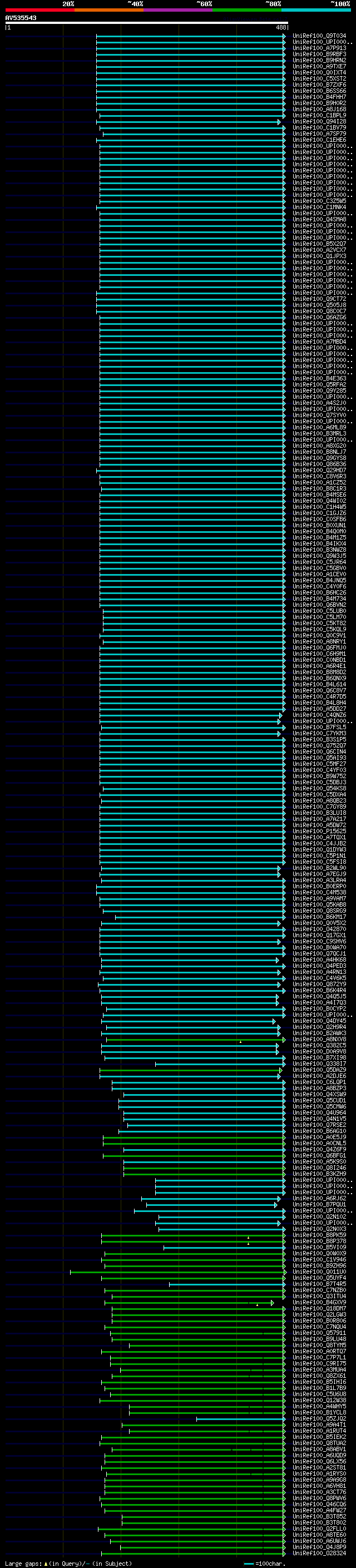Image resolution: width=356 pixels, height=1568 pixels.
Task: Click the UniRef100_B4QQM0 label
Action: coord(319,531)
